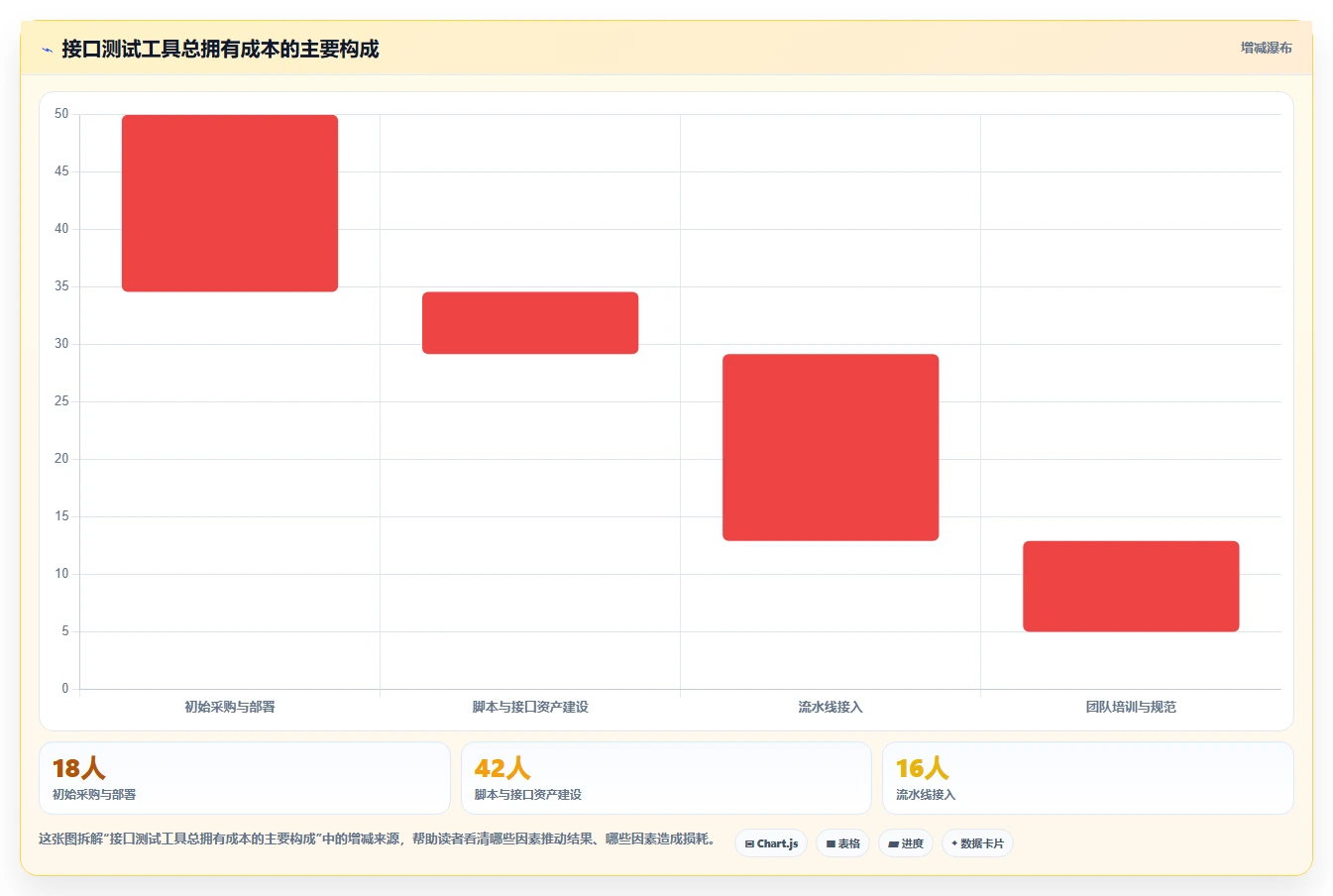Select the 流水线接入 waterfall bar
The width and height of the screenshot is (1333, 896).
(831, 447)
